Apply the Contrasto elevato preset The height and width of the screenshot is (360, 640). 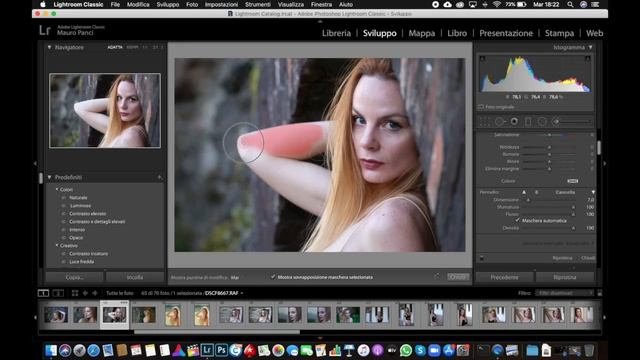click(x=88, y=213)
